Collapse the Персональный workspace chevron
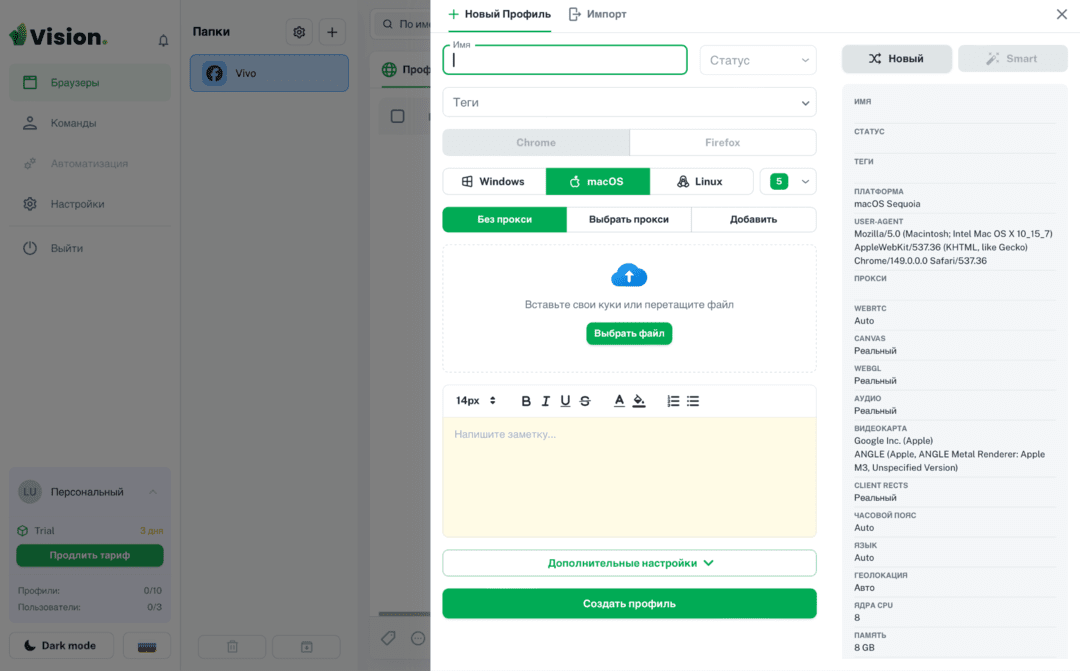The width and height of the screenshot is (1080, 671). [153, 492]
